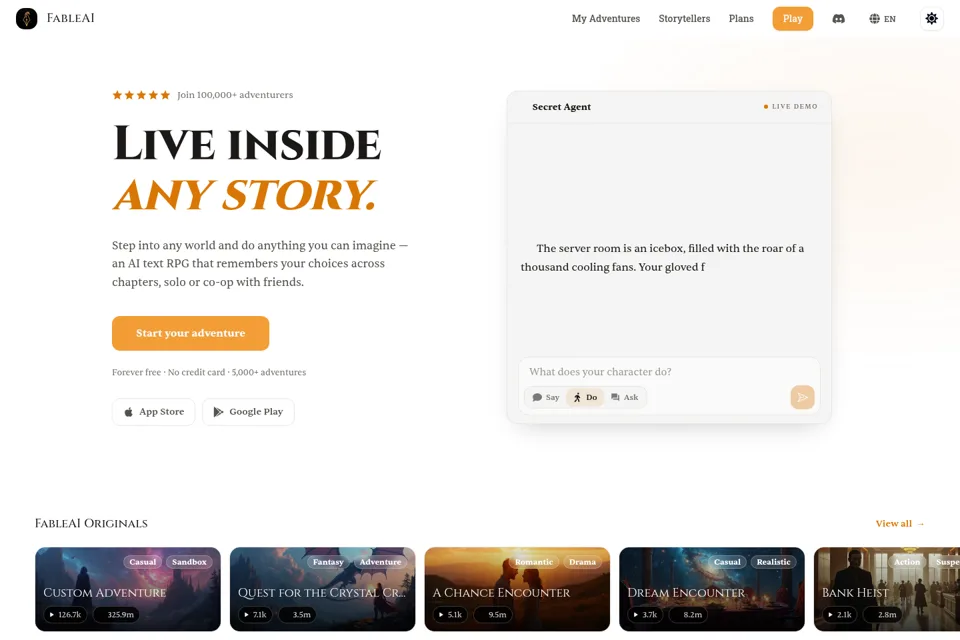The image size is (960, 640).
Task: Open the Plans menu item
Action: click(741, 18)
